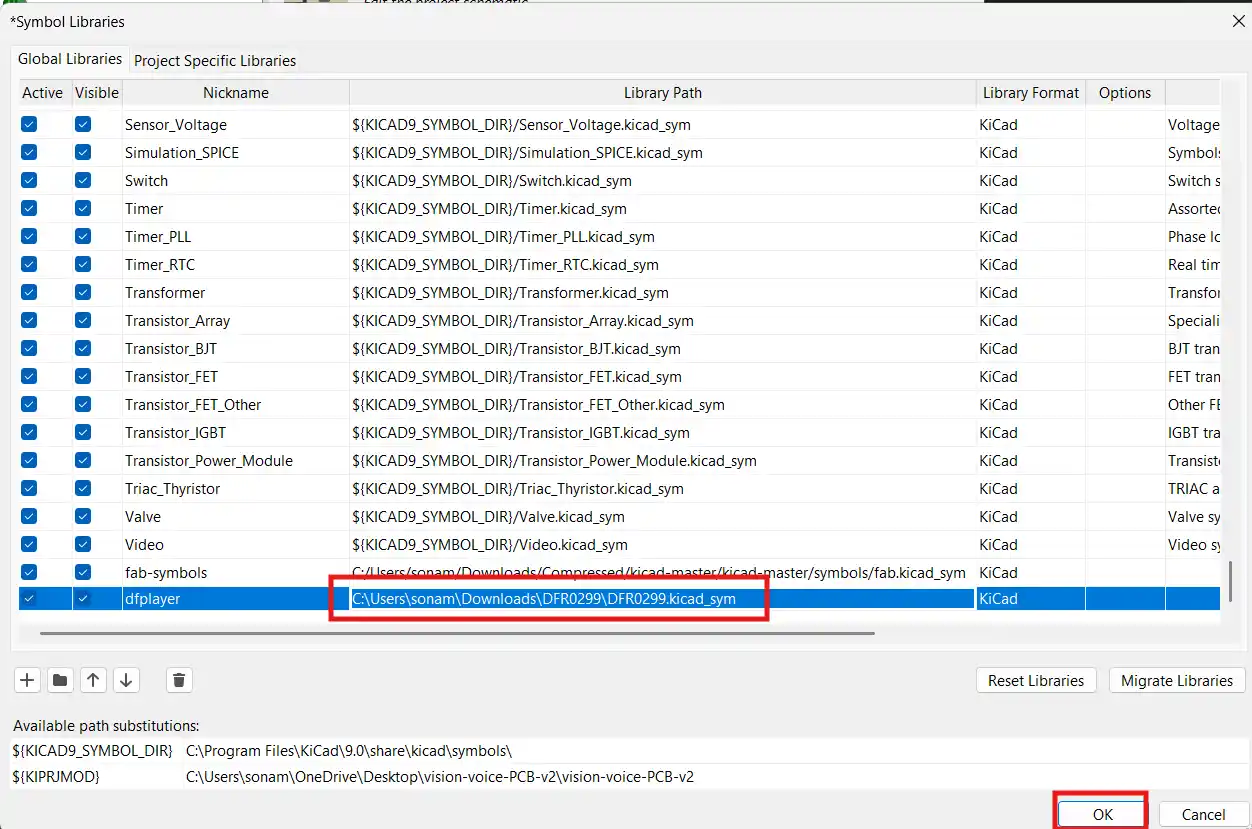
Task: Toggle Active checkbox for Valve library
Action: pos(29,517)
